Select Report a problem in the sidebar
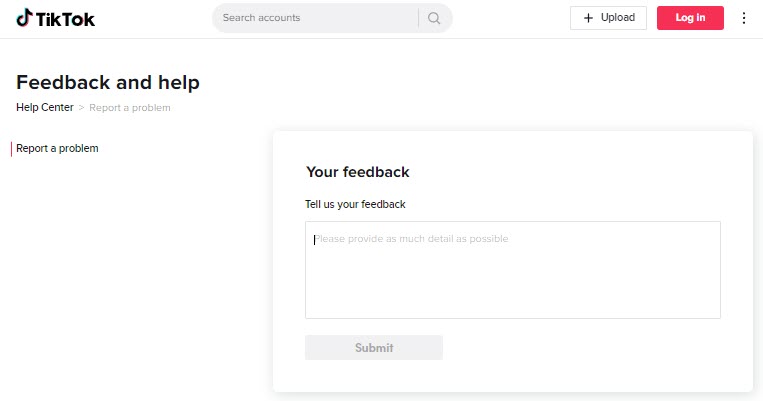 click(57, 148)
